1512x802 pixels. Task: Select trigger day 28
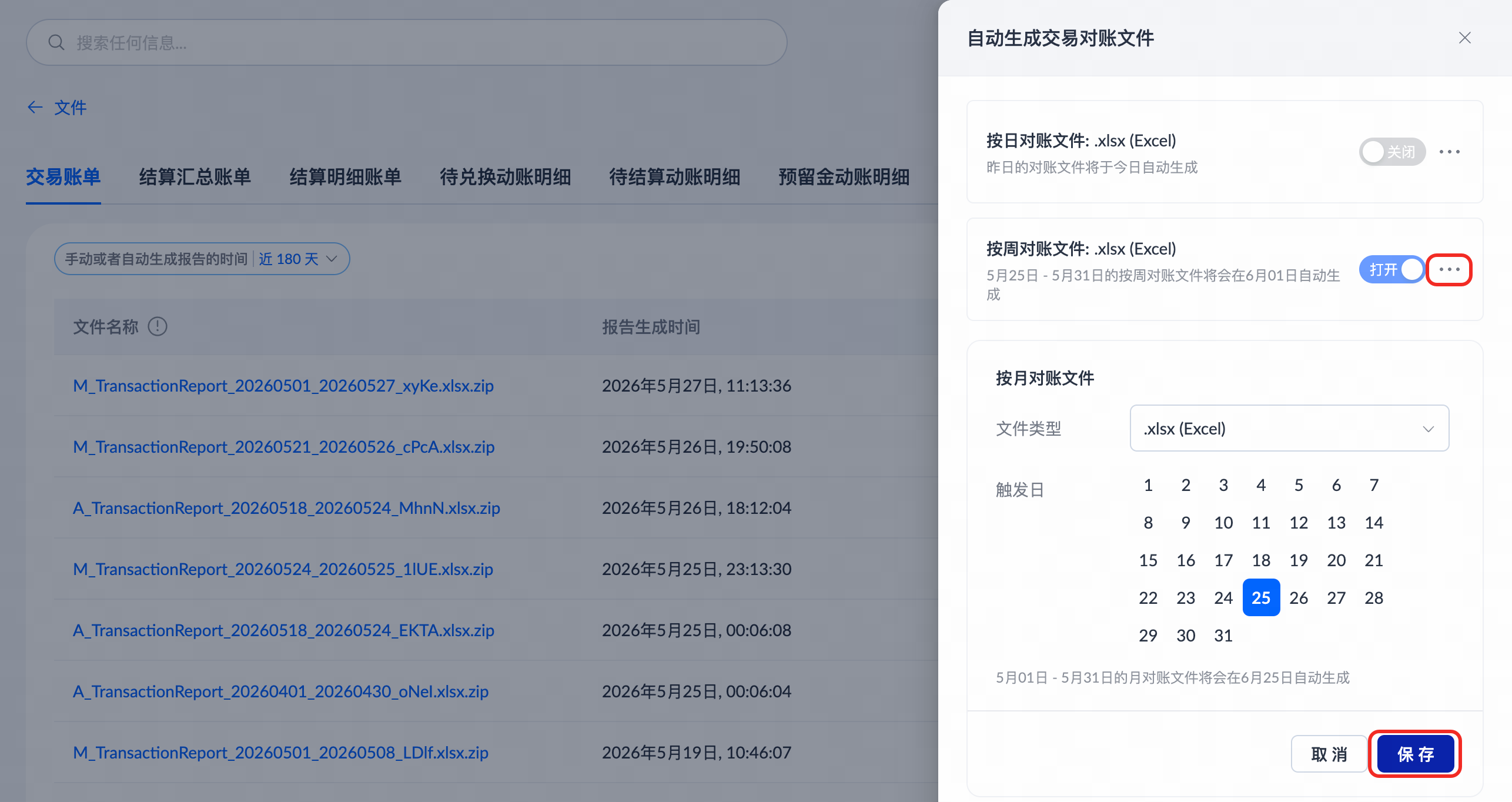[x=1374, y=597]
